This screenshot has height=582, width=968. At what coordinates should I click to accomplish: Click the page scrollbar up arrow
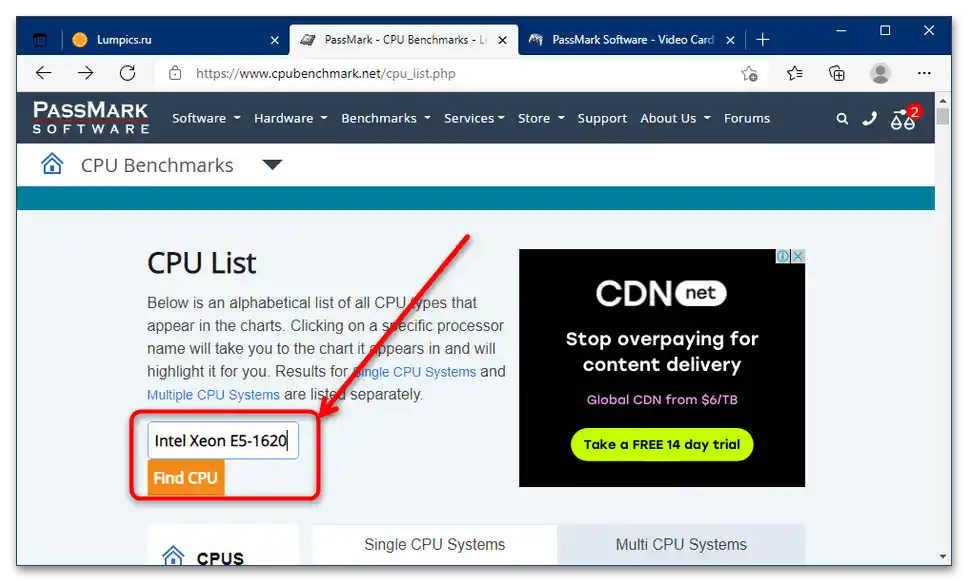[942, 100]
